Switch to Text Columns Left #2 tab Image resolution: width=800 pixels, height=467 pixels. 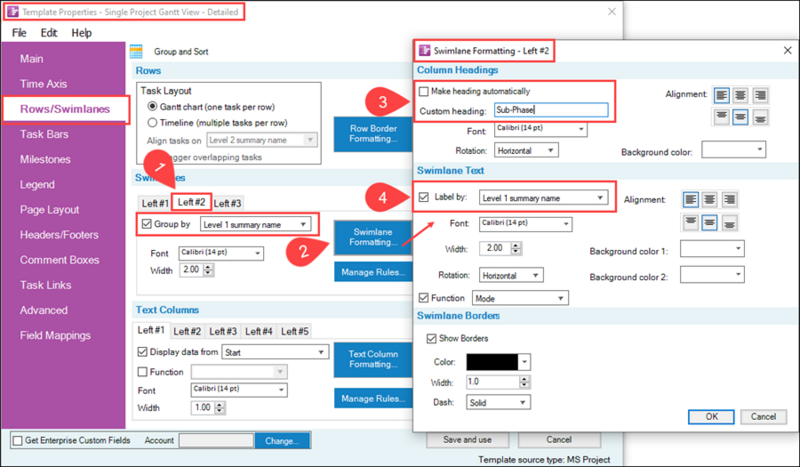[187, 331]
